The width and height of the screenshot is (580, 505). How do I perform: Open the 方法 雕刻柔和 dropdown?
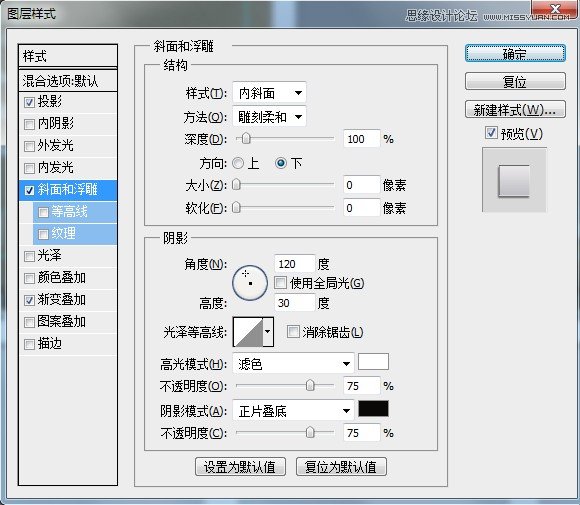pos(269,117)
